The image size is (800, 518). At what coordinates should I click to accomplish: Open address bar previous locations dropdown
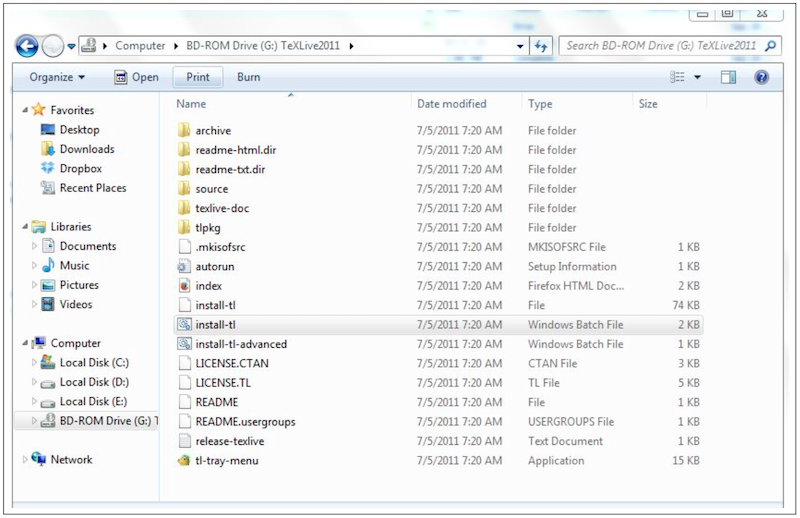click(520, 46)
